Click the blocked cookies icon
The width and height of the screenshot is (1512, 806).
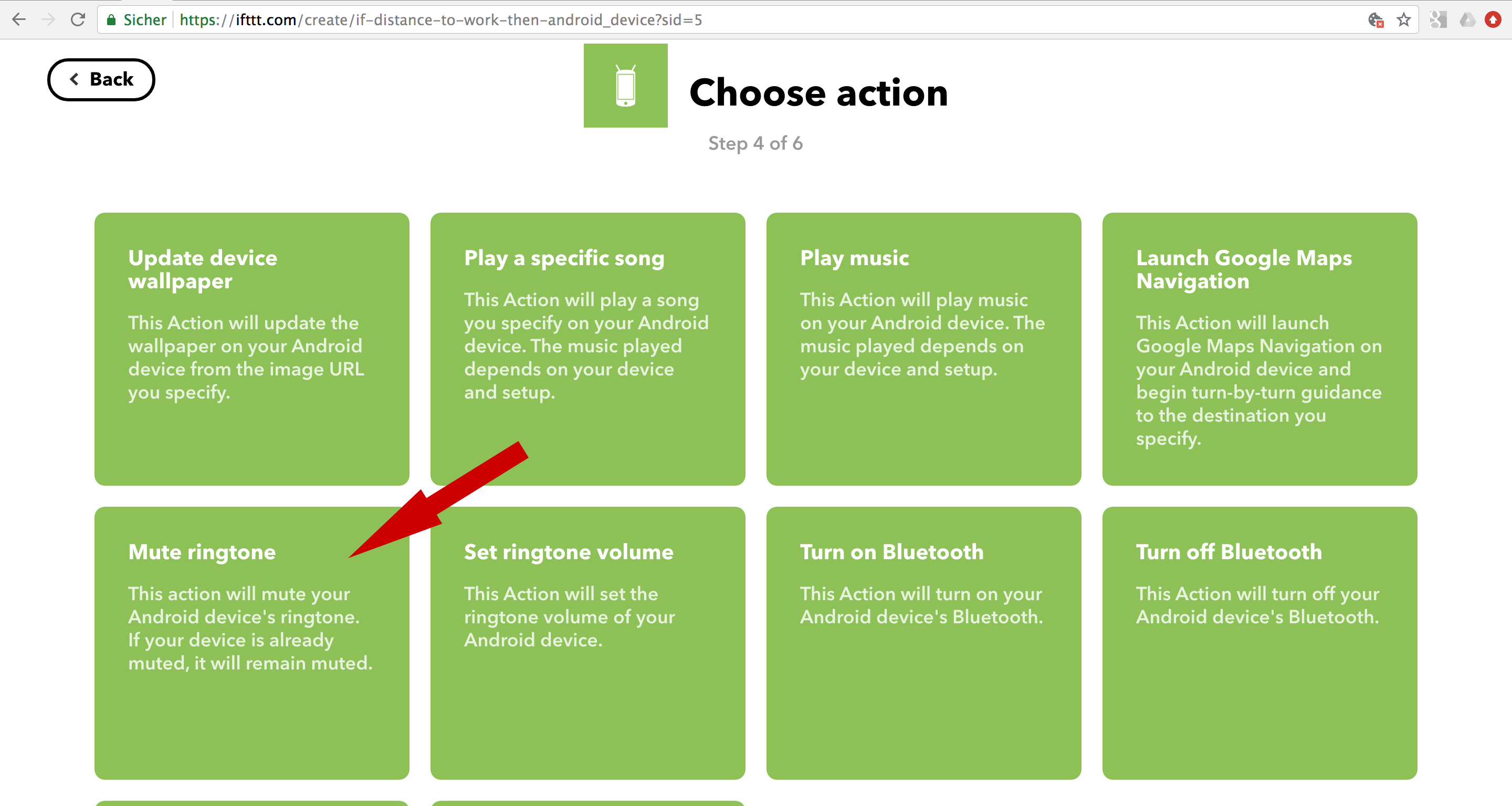[1375, 20]
